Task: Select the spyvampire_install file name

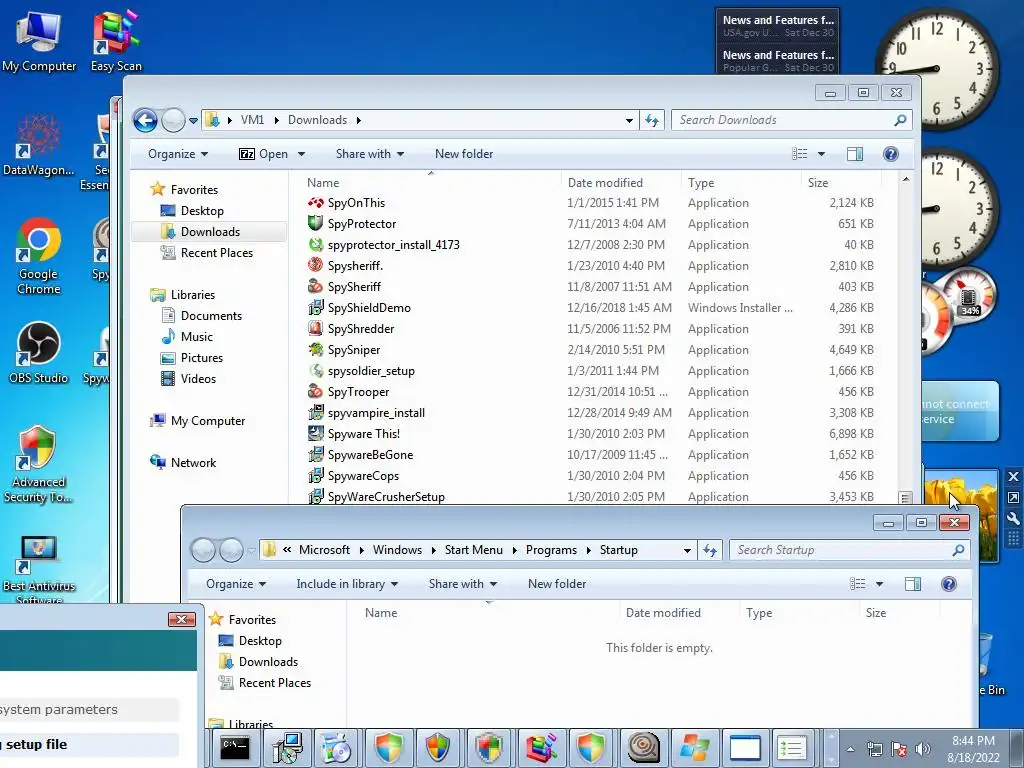Action: pyautogui.click(x=376, y=413)
